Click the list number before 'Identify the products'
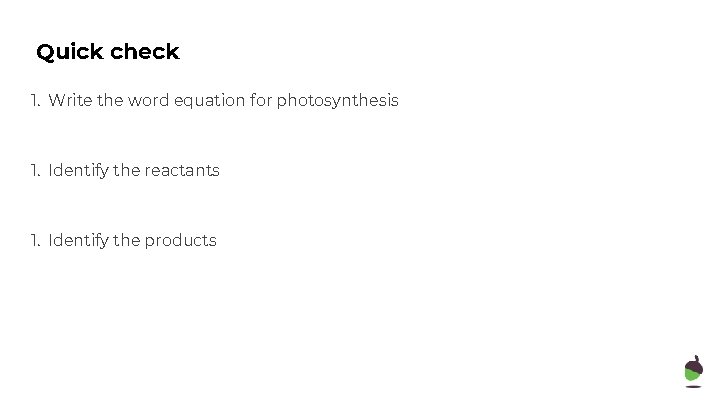The image size is (720, 405). [35, 241]
